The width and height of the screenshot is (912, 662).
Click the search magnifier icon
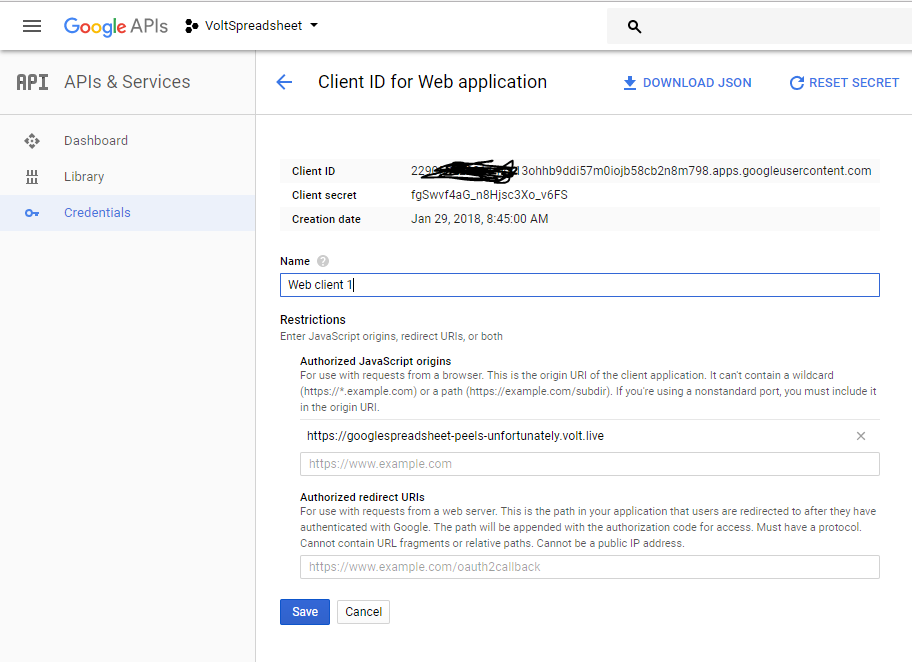pos(635,27)
